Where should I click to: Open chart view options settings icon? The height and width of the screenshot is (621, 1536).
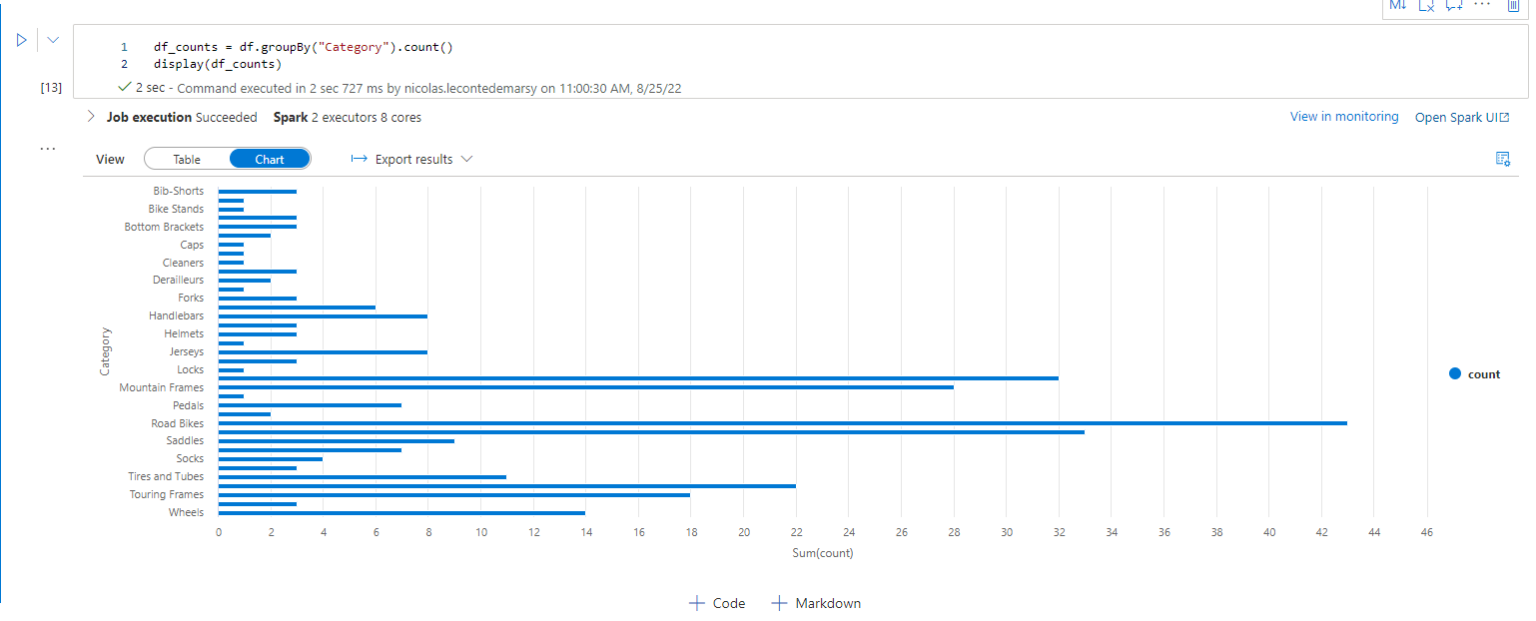pyautogui.click(x=1502, y=159)
